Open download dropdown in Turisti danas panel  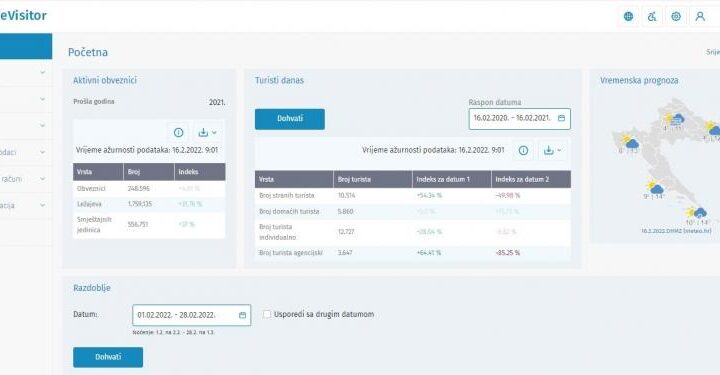(552, 151)
